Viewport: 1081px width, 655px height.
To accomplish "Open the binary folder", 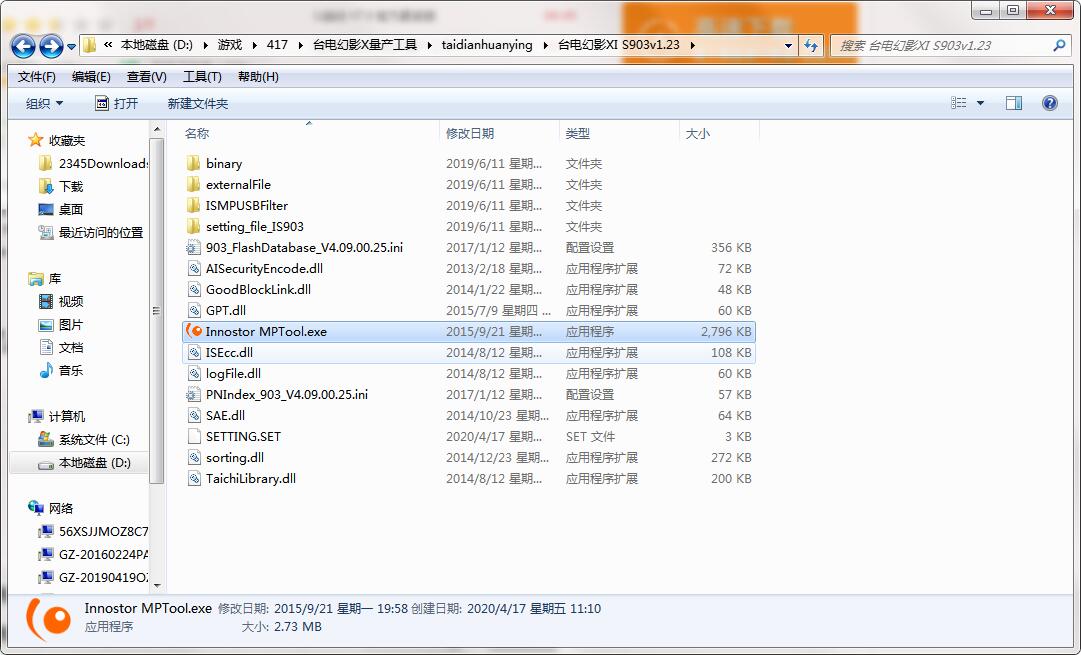I will 222,163.
